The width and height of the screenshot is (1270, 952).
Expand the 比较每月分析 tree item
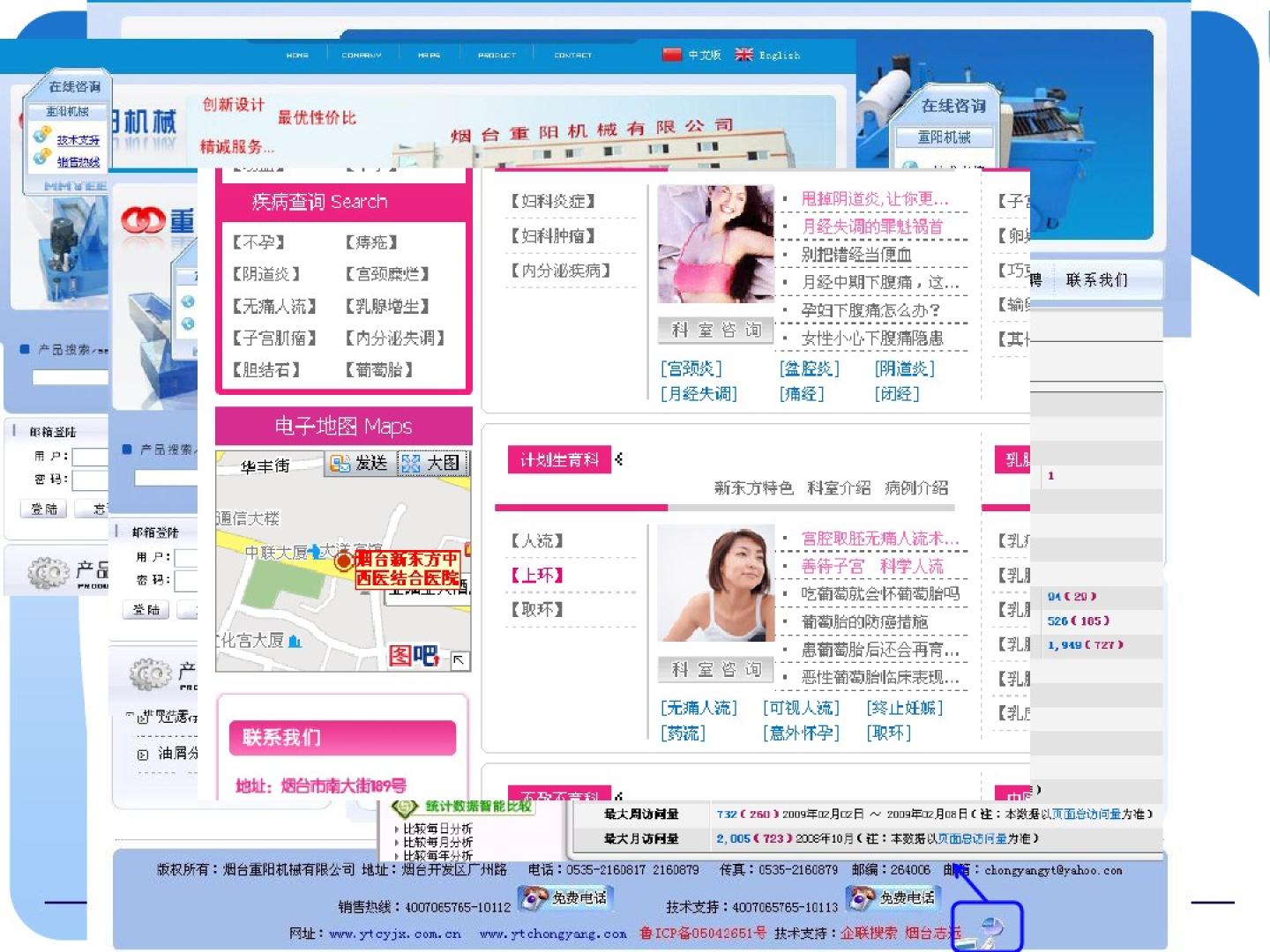(x=397, y=843)
